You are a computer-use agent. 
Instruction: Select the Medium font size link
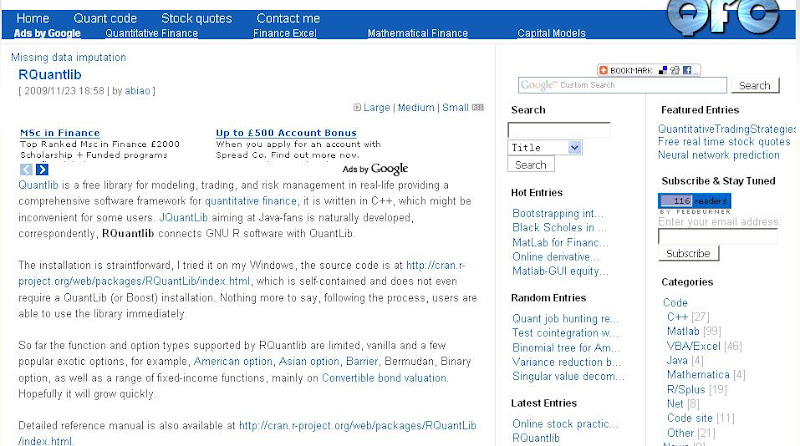click(x=416, y=108)
